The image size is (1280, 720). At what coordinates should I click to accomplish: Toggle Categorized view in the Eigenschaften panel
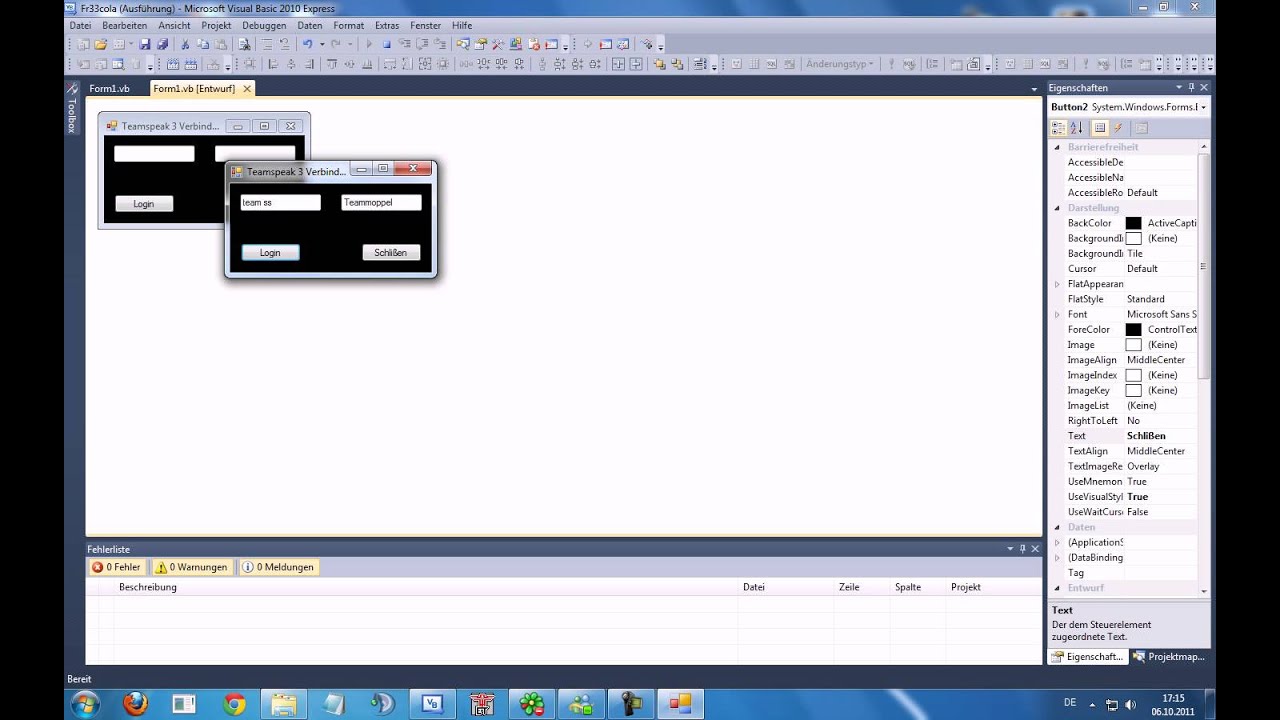tap(1058, 128)
